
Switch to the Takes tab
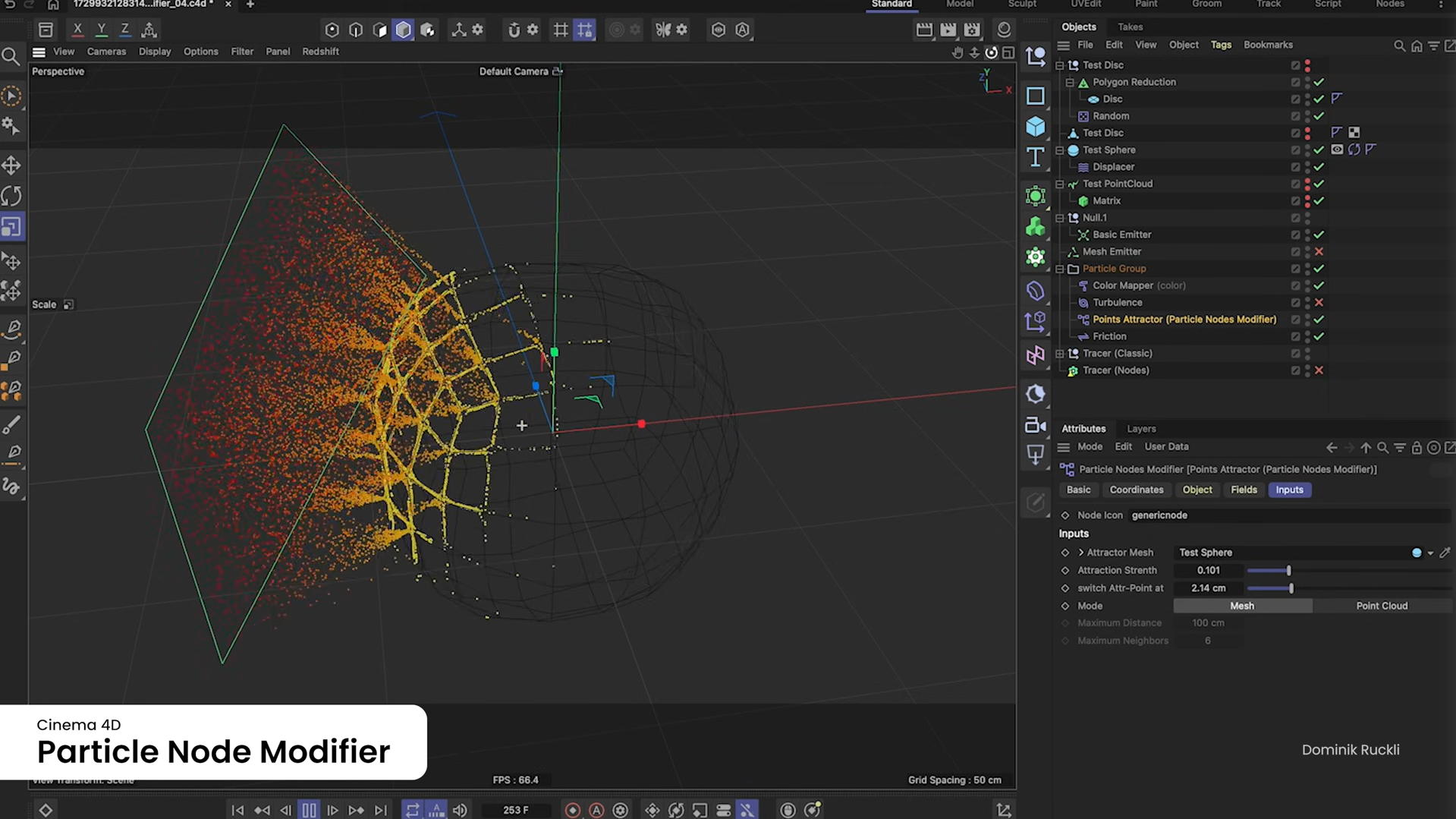pyautogui.click(x=1130, y=27)
